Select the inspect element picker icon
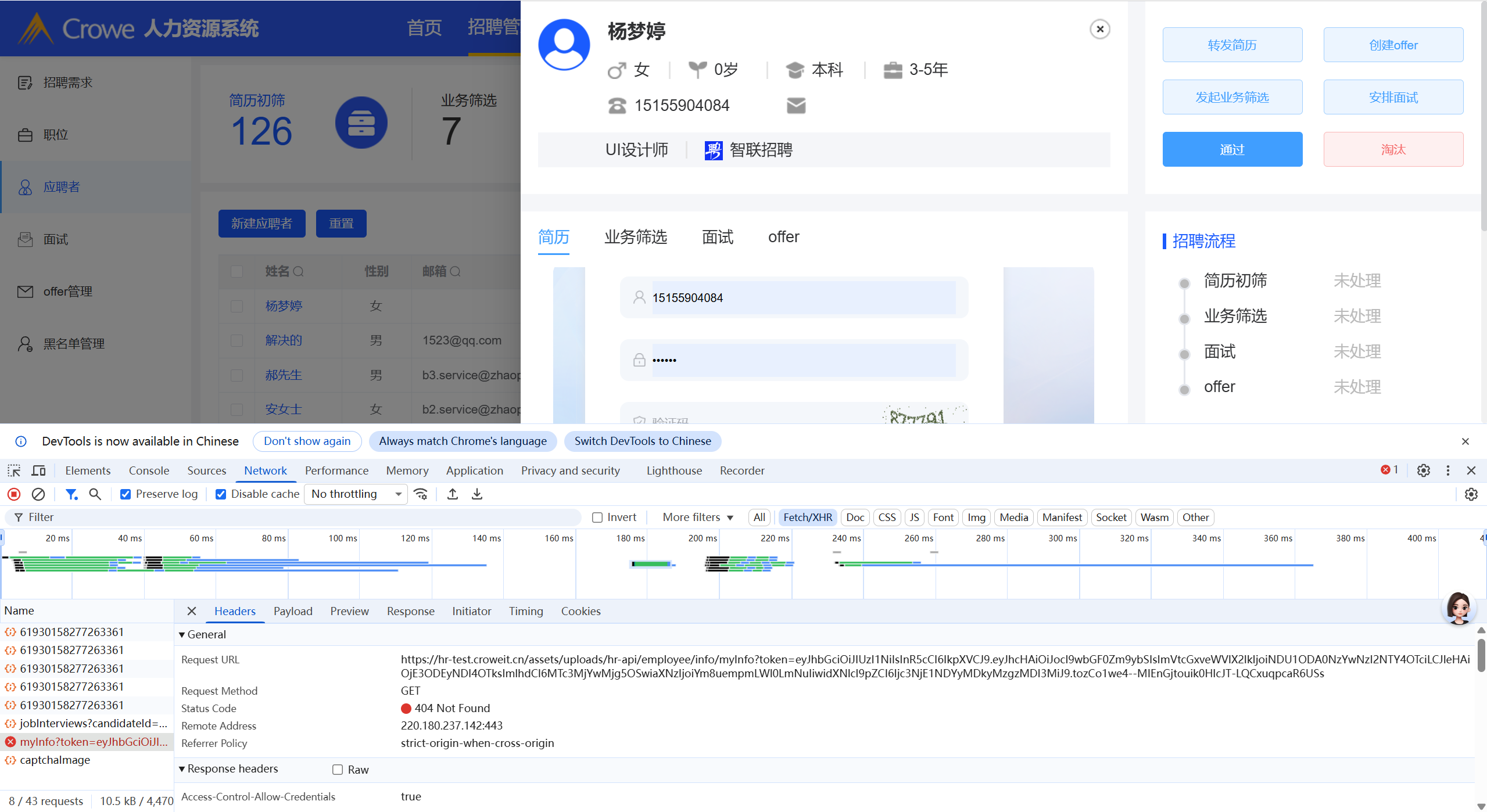The image size is (1487, 812). click(14, 470)
